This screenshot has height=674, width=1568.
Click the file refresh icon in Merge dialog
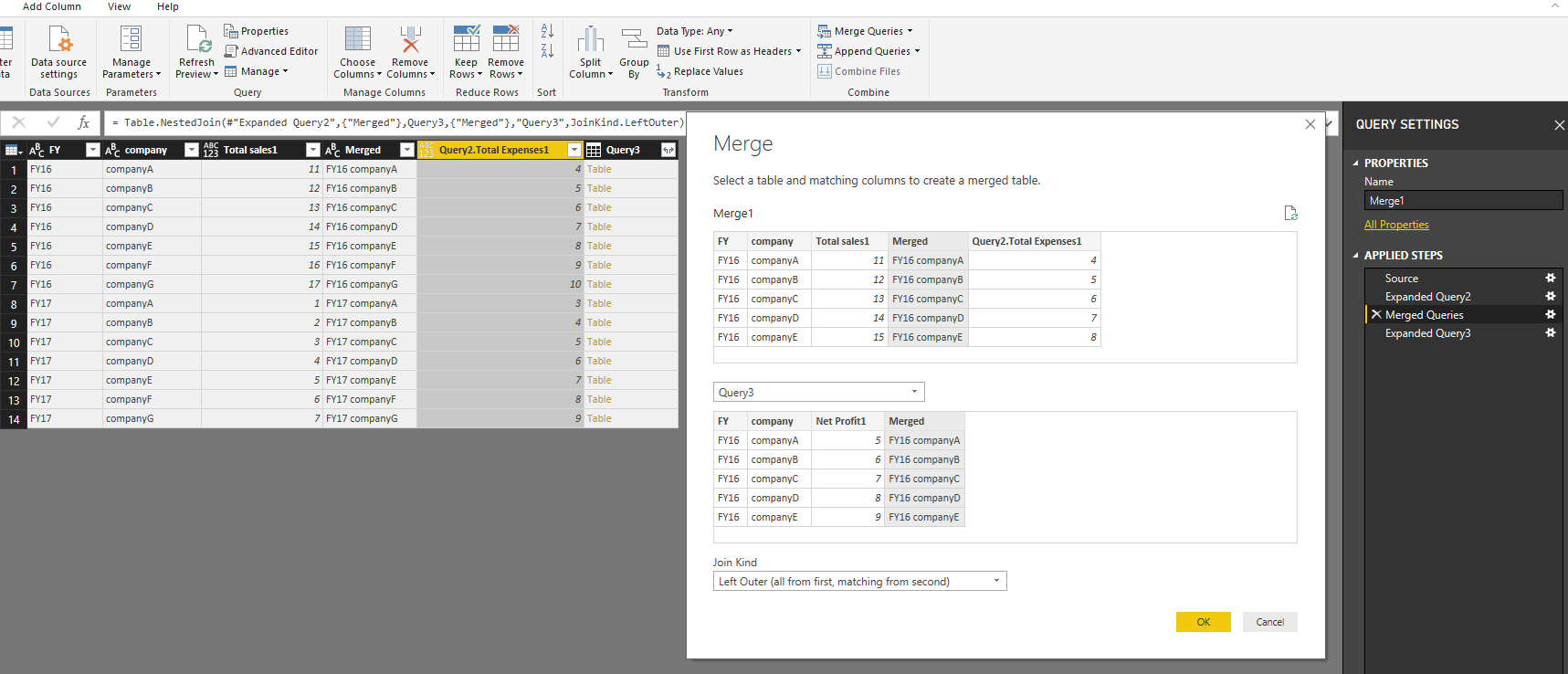(x=1290, y=213)
